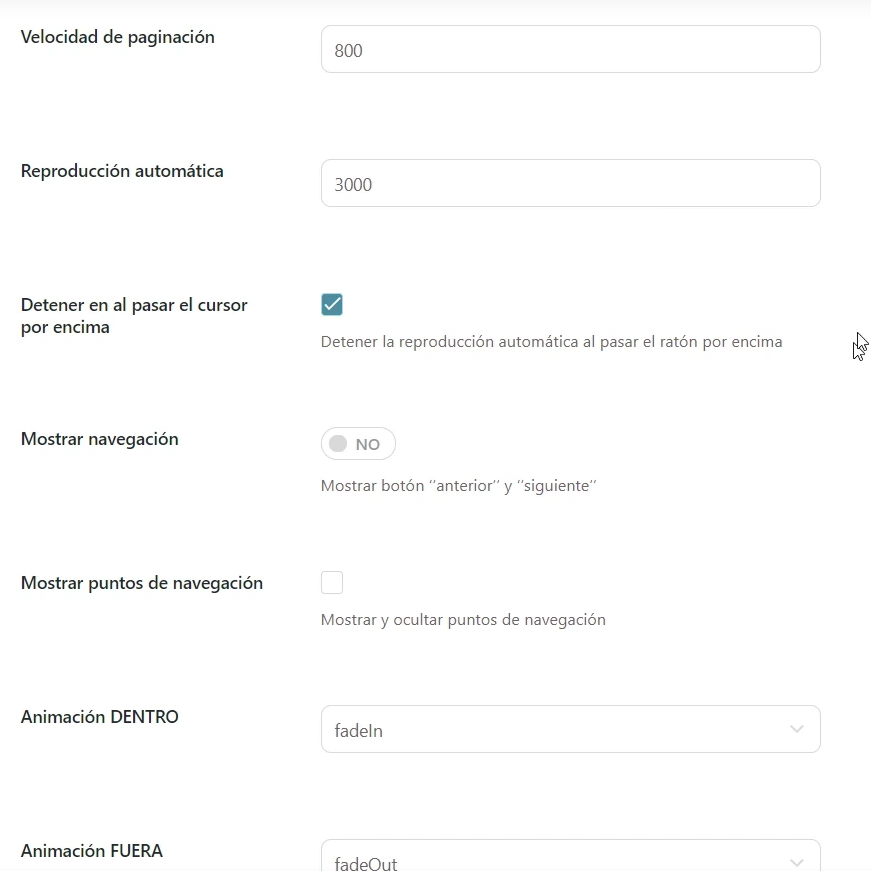Uncheck the Detener en al pasar el cursor checkbox
Screen dimensions: 871x871
pyautogui.click(x=332, y=304)
